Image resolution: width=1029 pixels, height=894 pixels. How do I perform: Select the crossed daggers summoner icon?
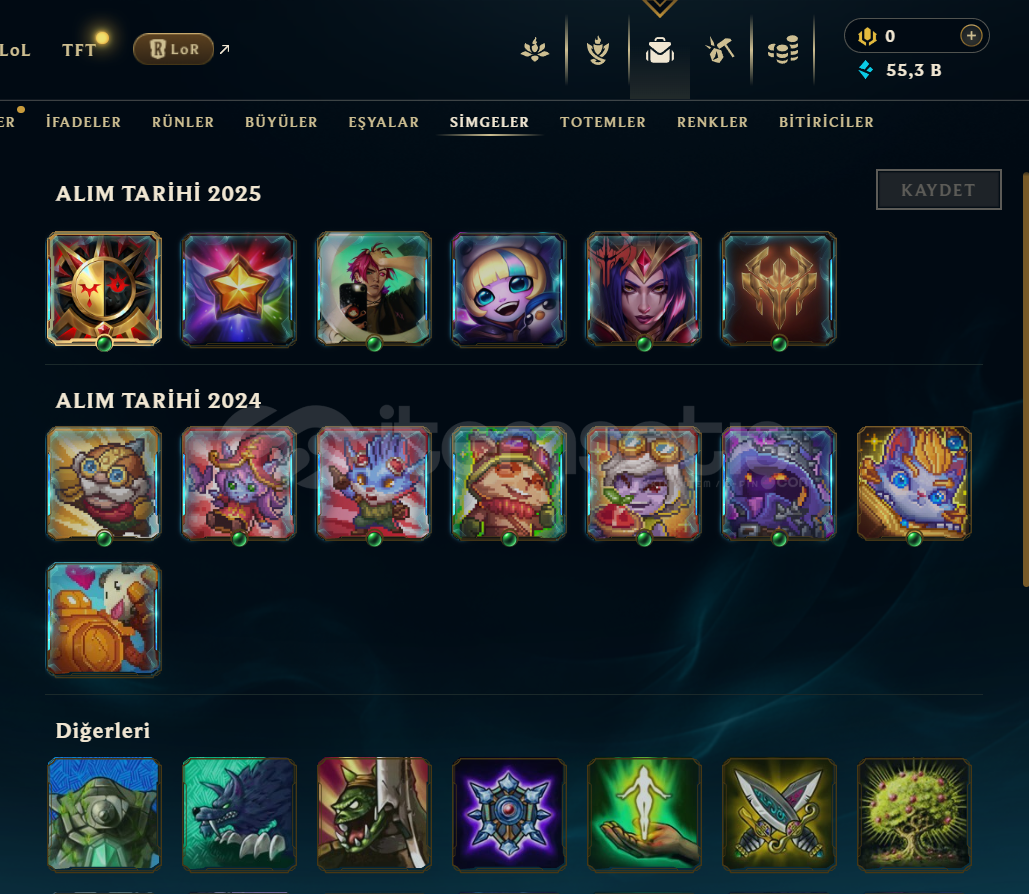779,815
